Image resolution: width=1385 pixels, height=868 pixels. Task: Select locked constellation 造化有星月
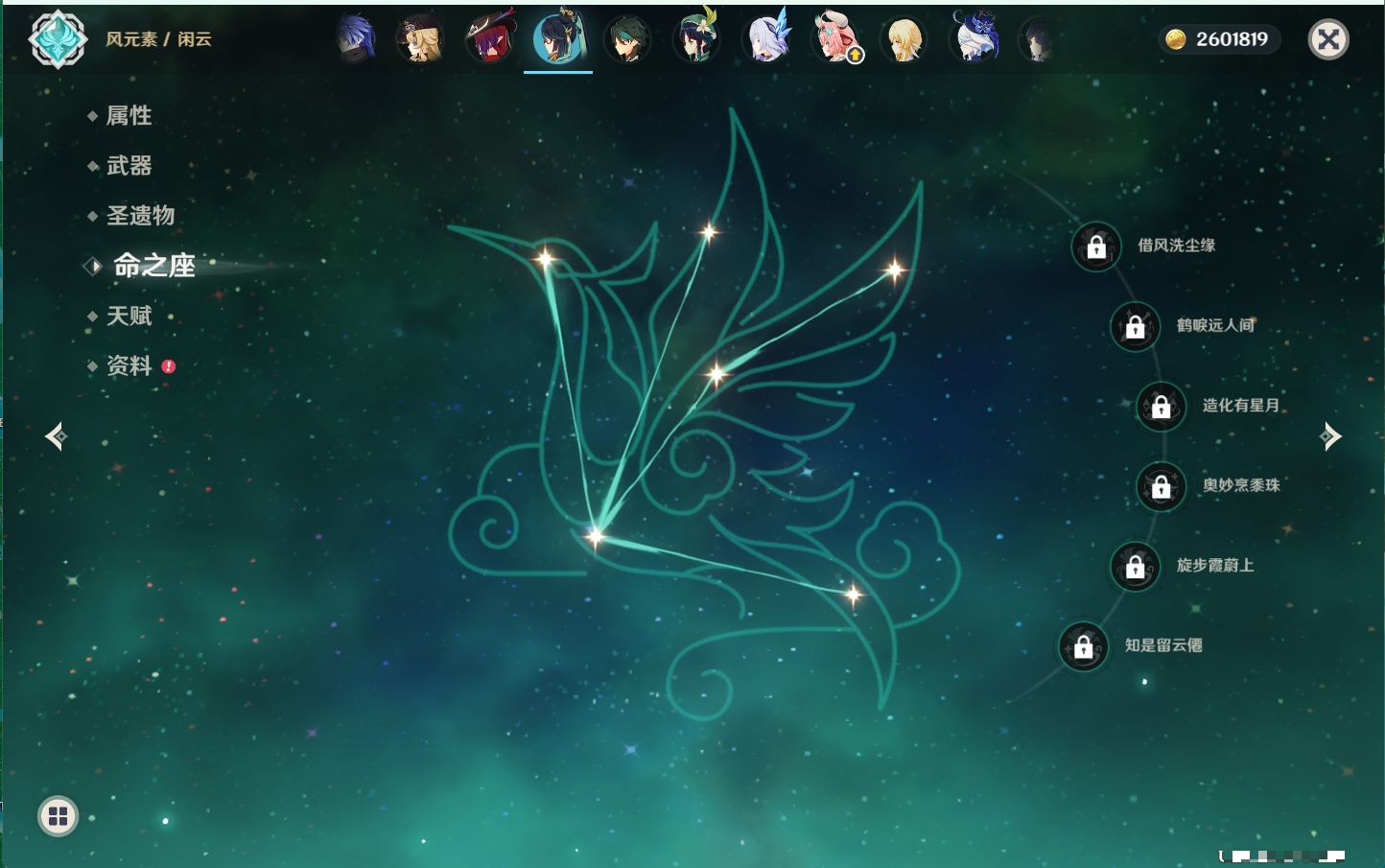pos(1161,406)
